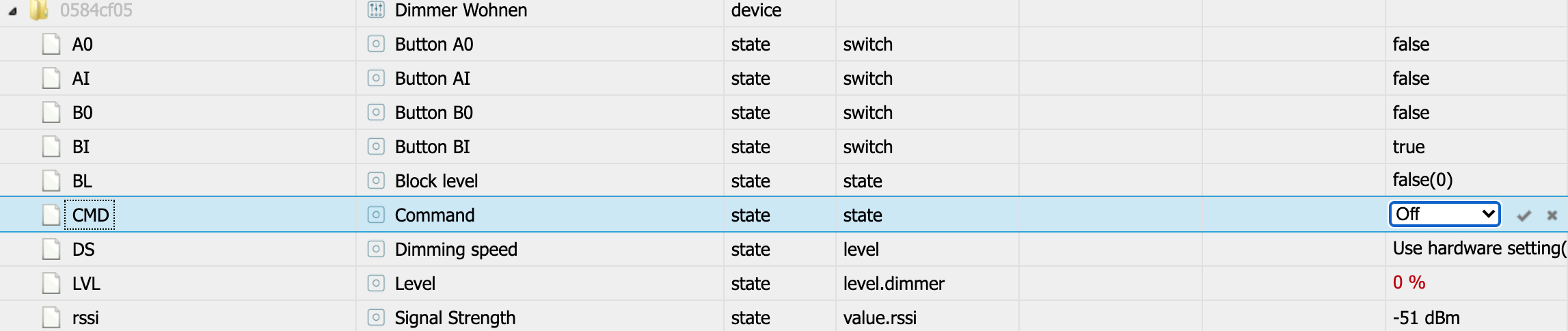Click the state icon beside Dimming speed
The image size is (1568, 331).
(376, 250)
